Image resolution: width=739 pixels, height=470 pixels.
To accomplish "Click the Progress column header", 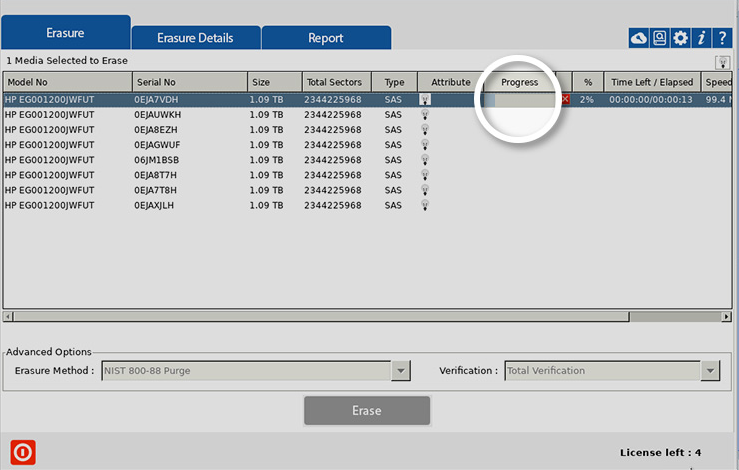I will click(x=520, y=82).
